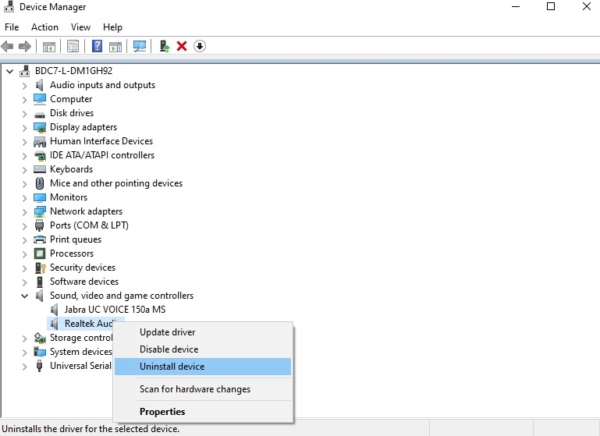Click the Update device driver toolbar icon
This screenshot has width=600, height=436.
point(165,46)
